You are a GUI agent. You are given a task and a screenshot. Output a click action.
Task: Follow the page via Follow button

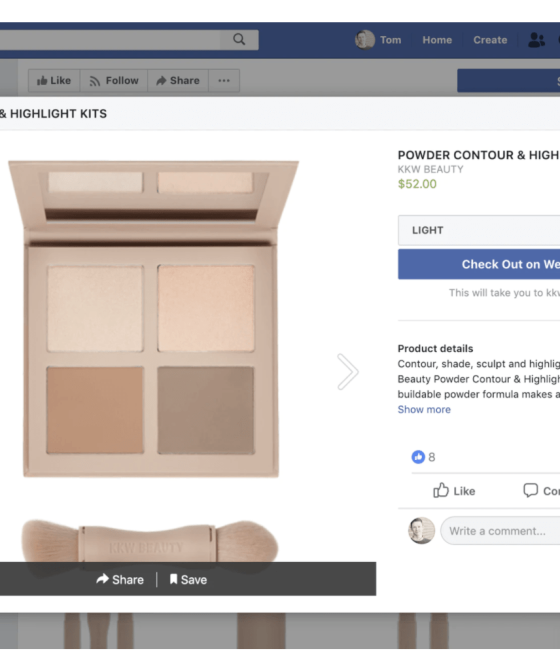(114, 80)
